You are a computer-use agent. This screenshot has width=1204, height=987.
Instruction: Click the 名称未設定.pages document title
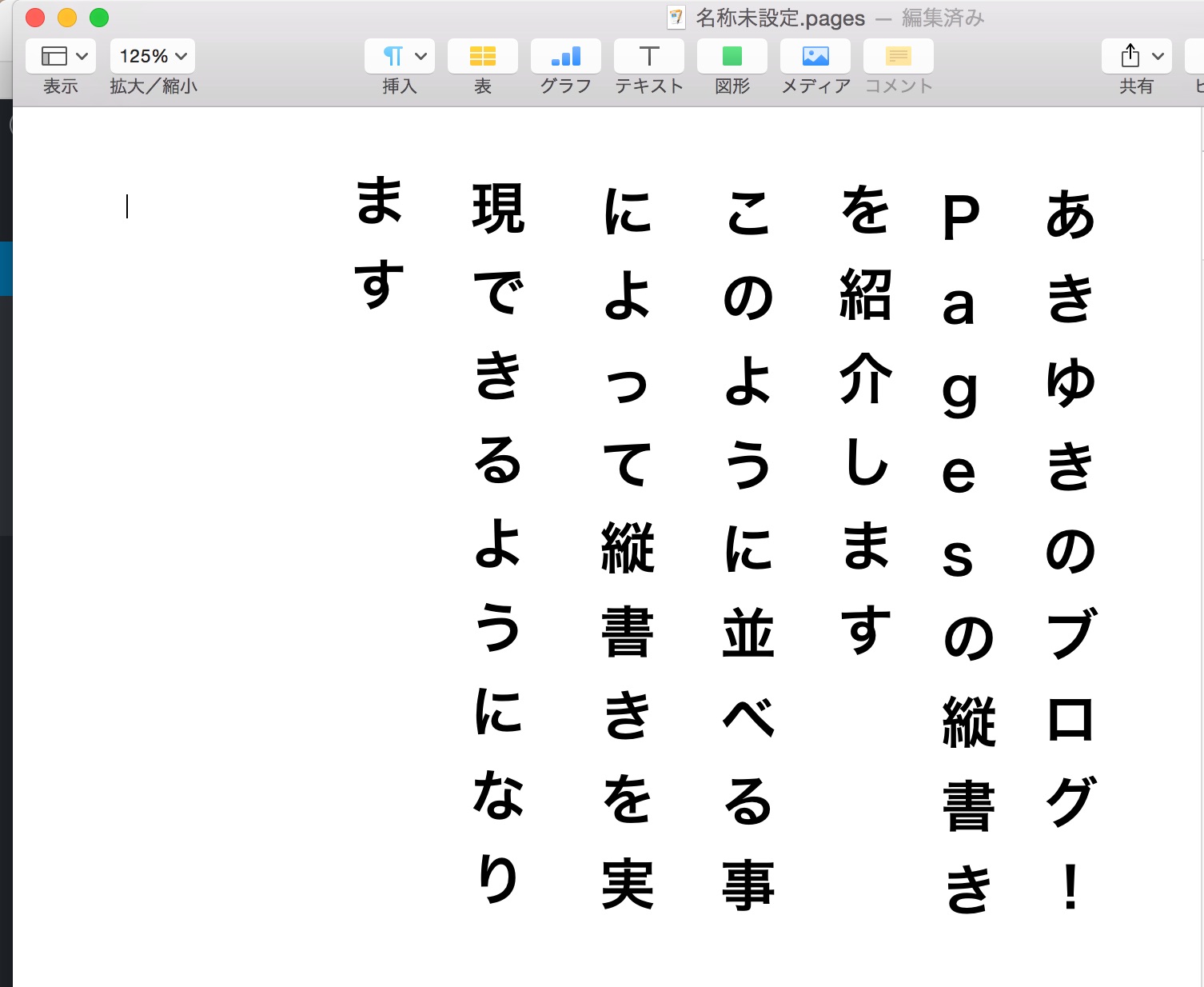coord(779,18)
